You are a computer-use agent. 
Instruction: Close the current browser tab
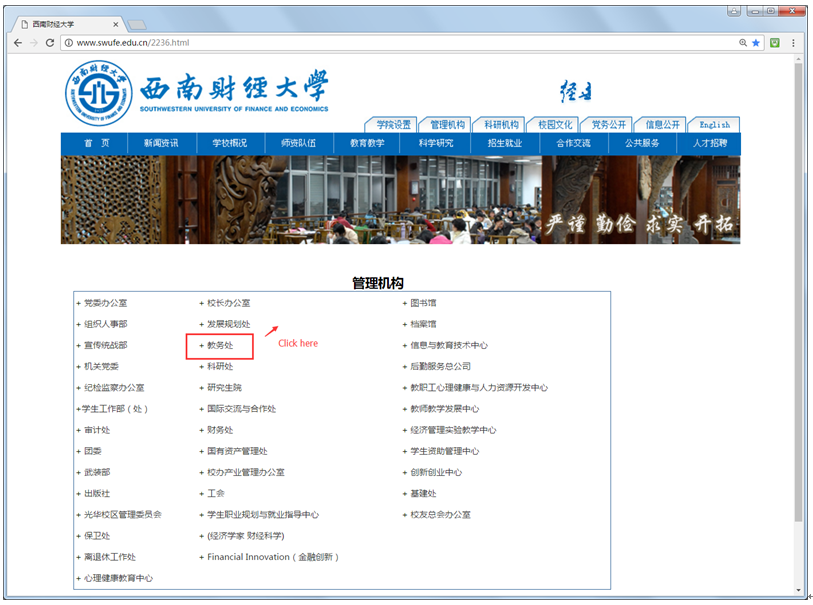click(x=117, y=23)
